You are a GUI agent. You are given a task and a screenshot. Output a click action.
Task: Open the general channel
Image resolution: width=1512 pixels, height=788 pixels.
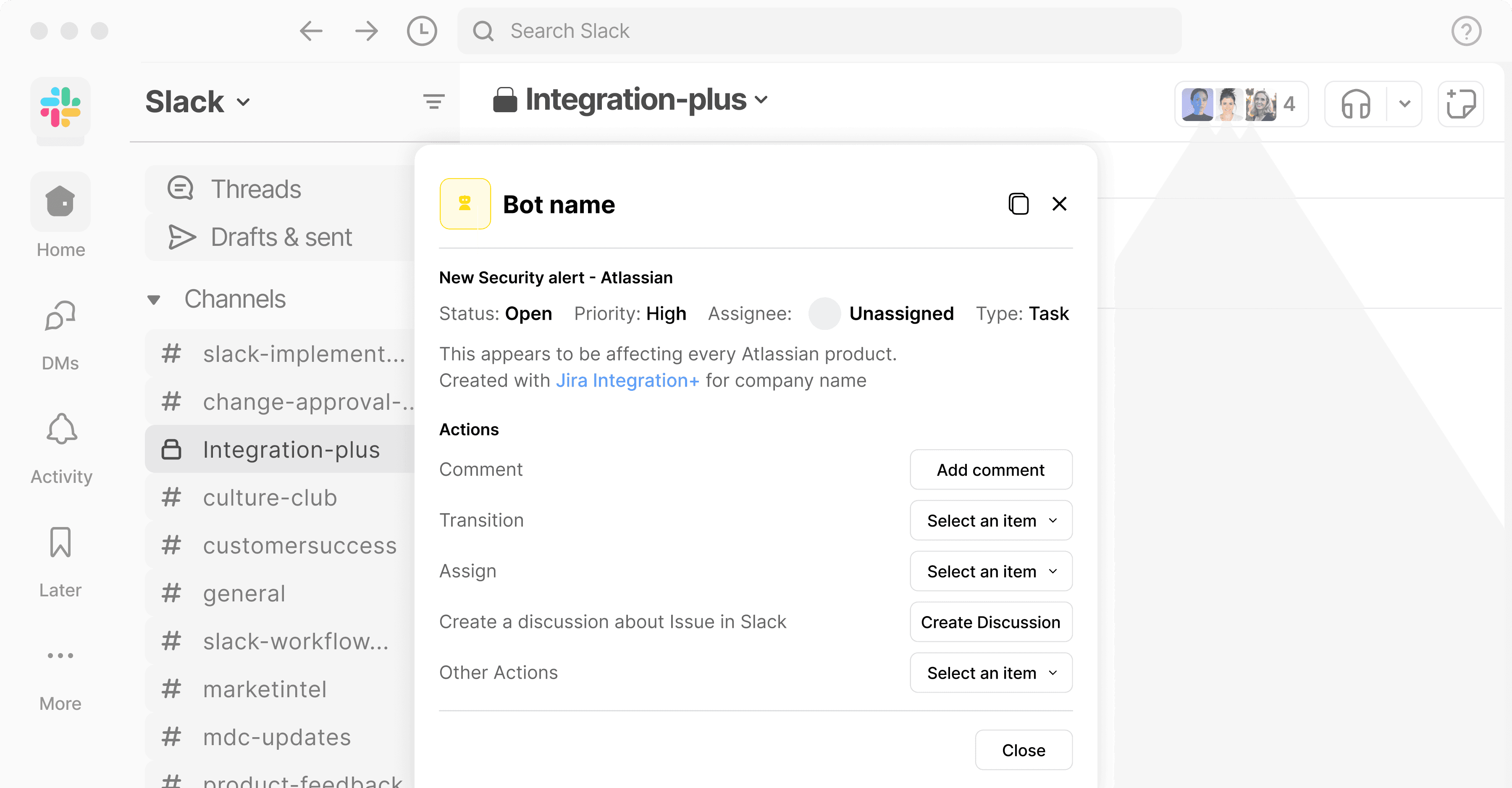click(x=279, y=594)
